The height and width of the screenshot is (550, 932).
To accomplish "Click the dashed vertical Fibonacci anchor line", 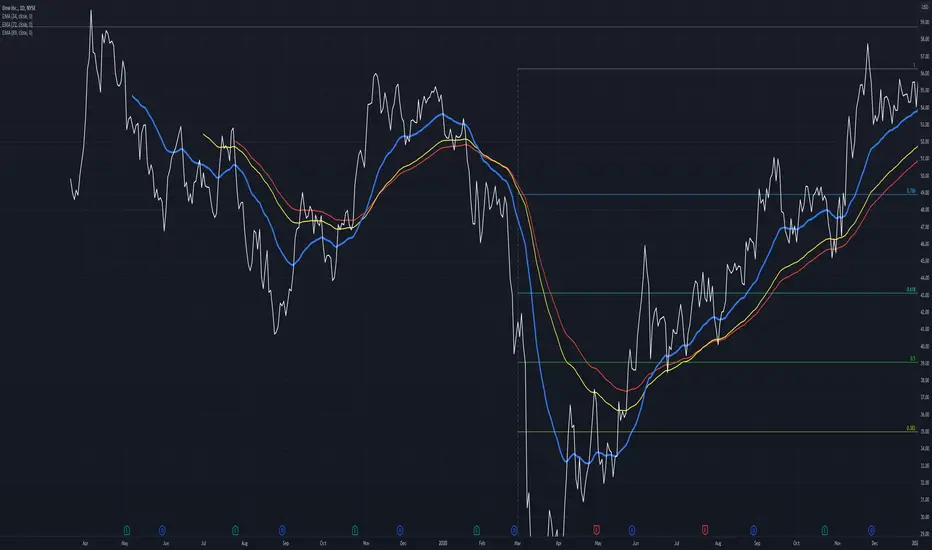I will [x=518, y=297].
